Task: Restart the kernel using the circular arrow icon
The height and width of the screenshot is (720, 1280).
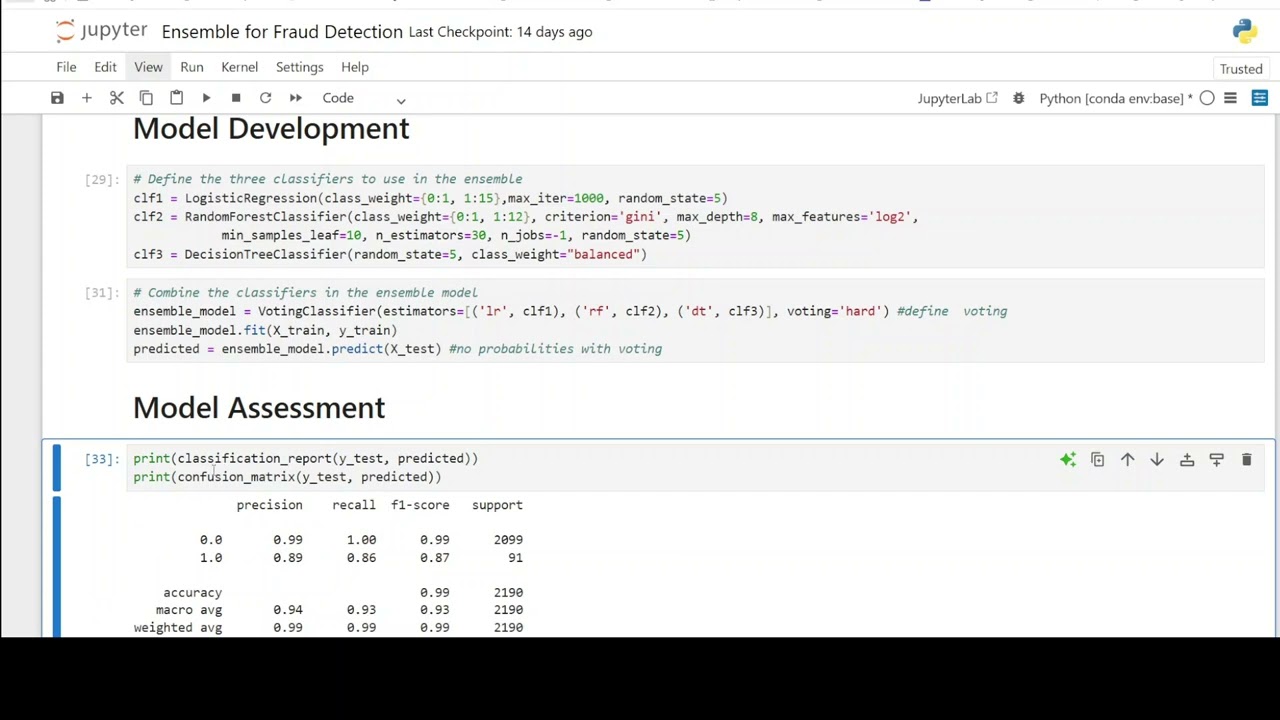Action: tap(265, 98)
